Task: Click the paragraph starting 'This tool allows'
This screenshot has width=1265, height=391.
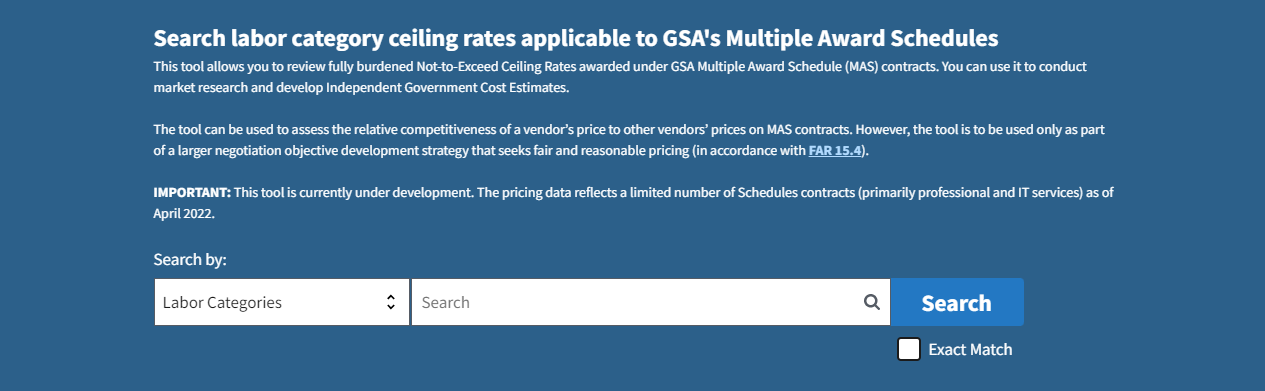Action: tap(620, 77)
